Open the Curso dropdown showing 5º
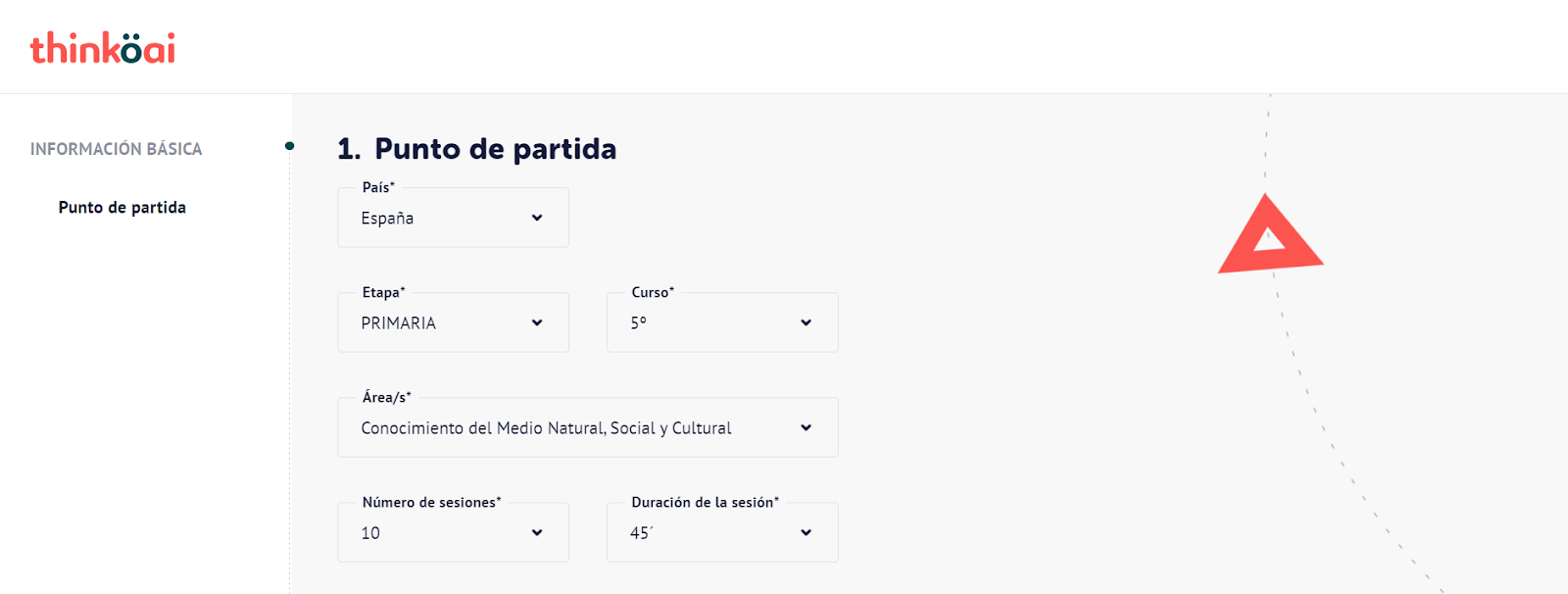Screen dimensions: 1568x594 pos(722,322)
